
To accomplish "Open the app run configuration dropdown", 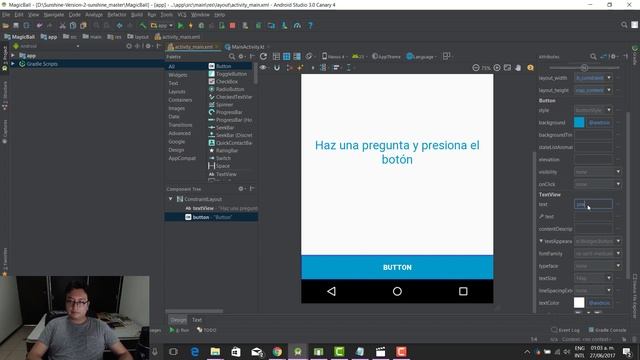I will point(162,25).
